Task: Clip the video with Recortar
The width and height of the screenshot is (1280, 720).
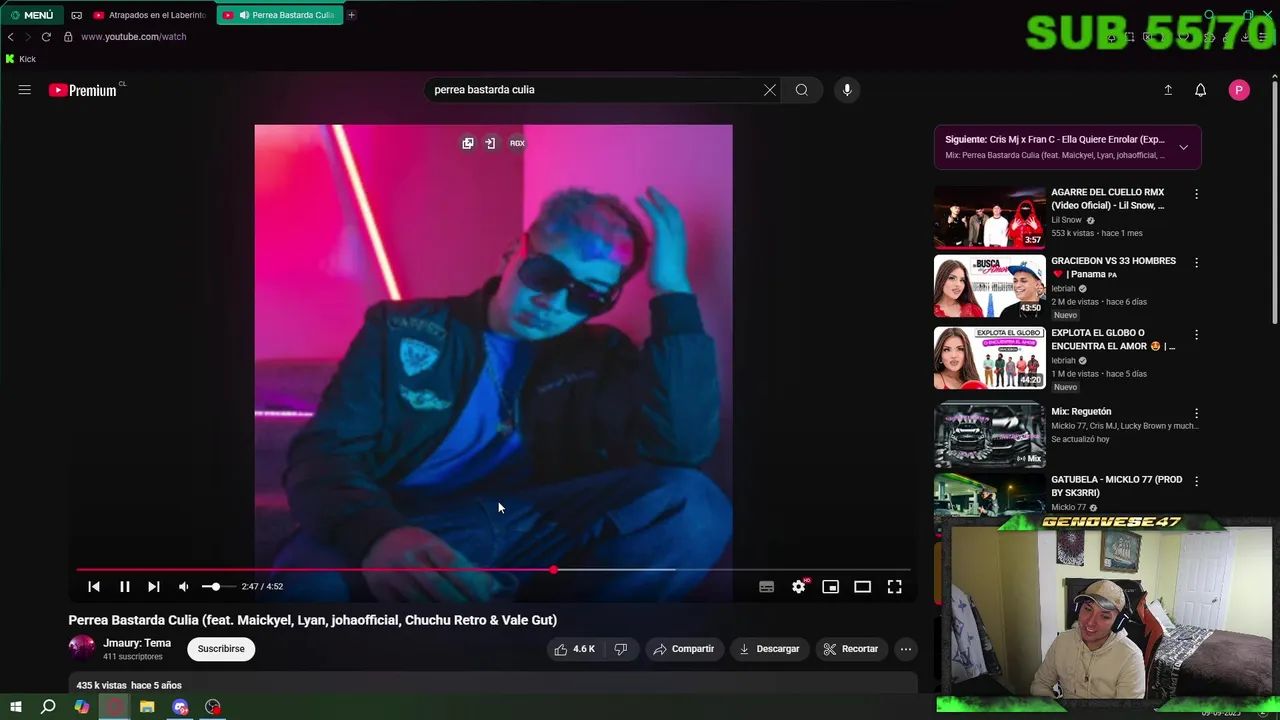Action: coord(851,649)
